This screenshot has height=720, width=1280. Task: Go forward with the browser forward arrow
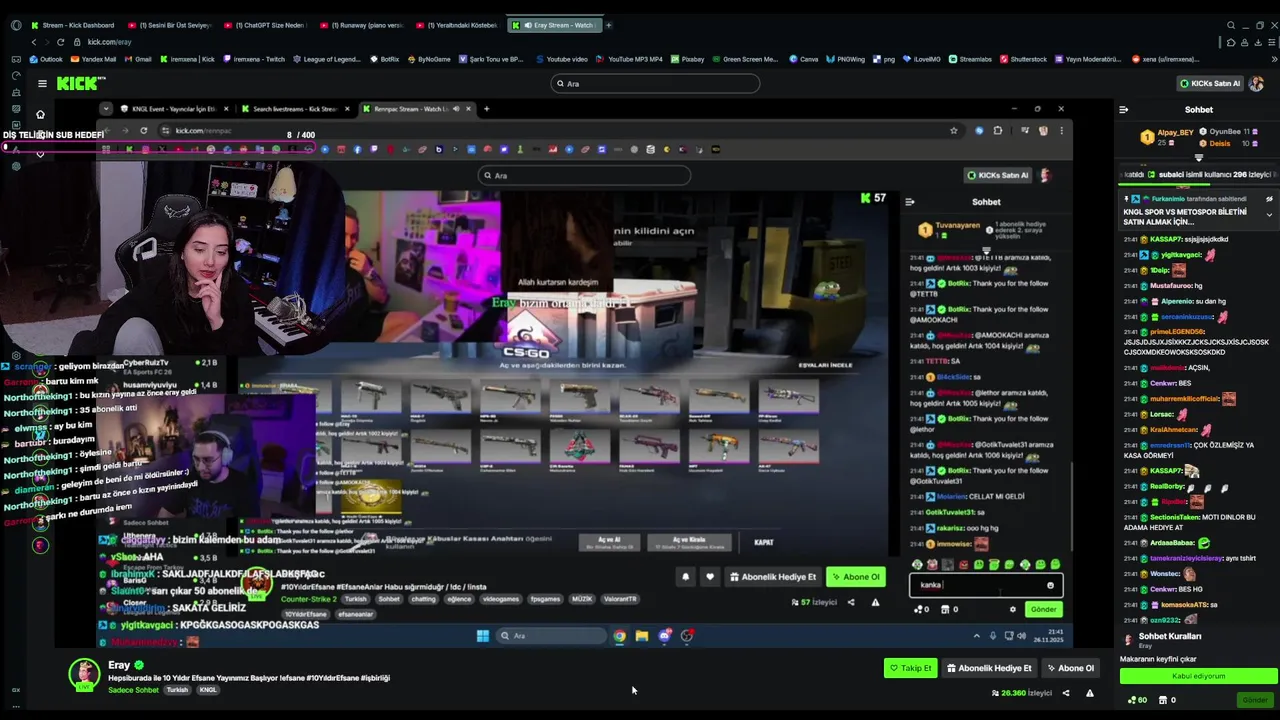tap(47, 42)
